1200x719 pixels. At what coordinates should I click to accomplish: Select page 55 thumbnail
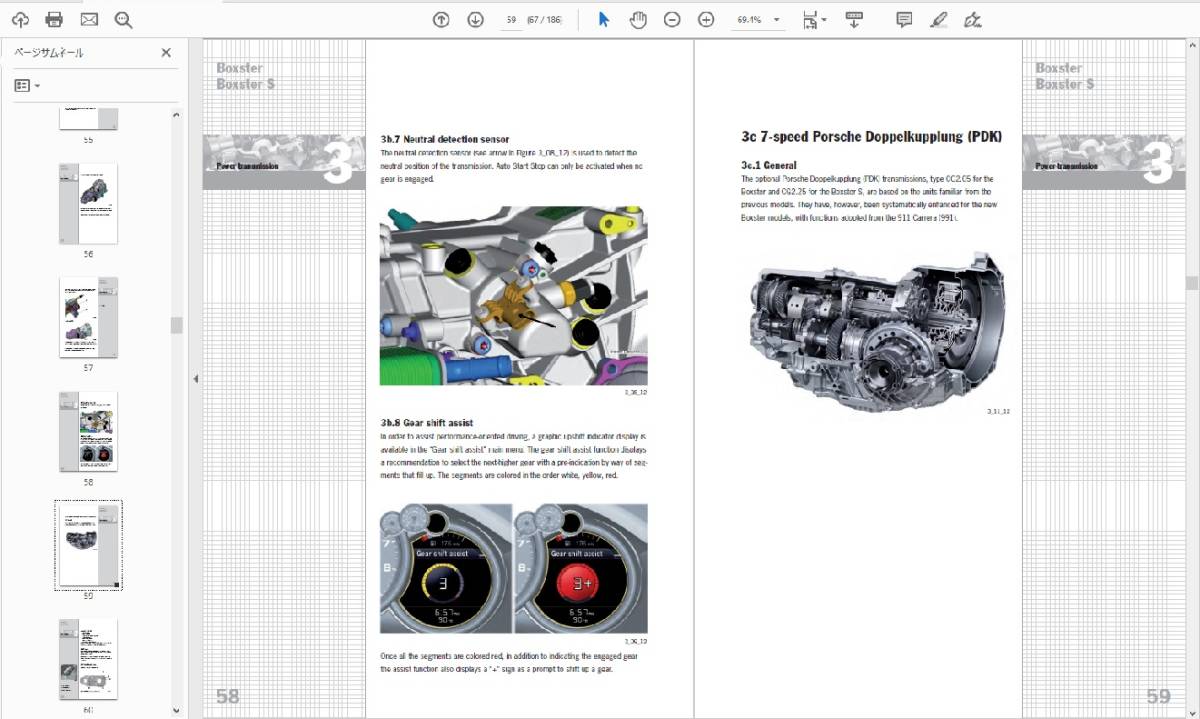88,119
